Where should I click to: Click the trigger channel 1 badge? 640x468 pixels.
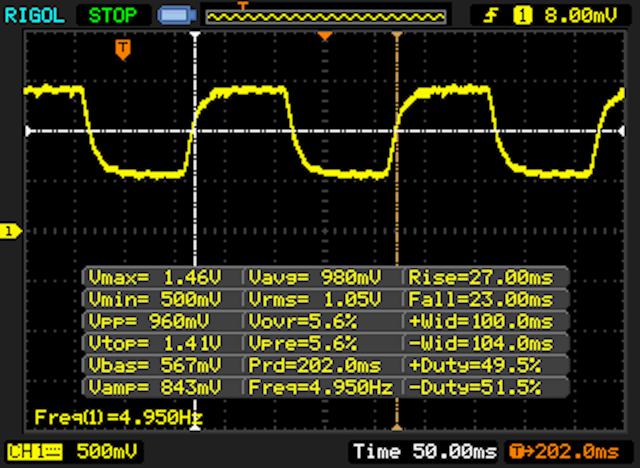click(523, 16)
